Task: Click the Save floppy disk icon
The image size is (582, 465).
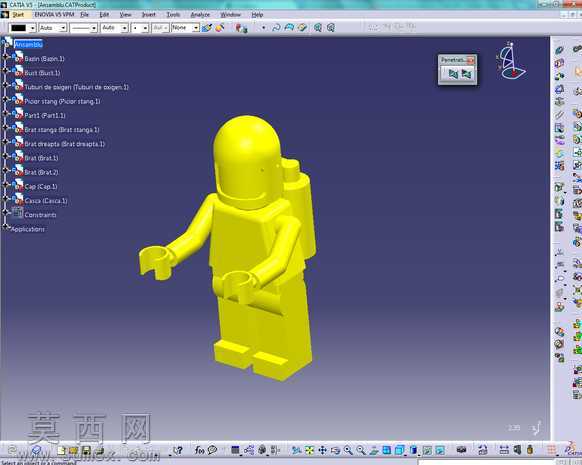Action: [x=86, y=451]
